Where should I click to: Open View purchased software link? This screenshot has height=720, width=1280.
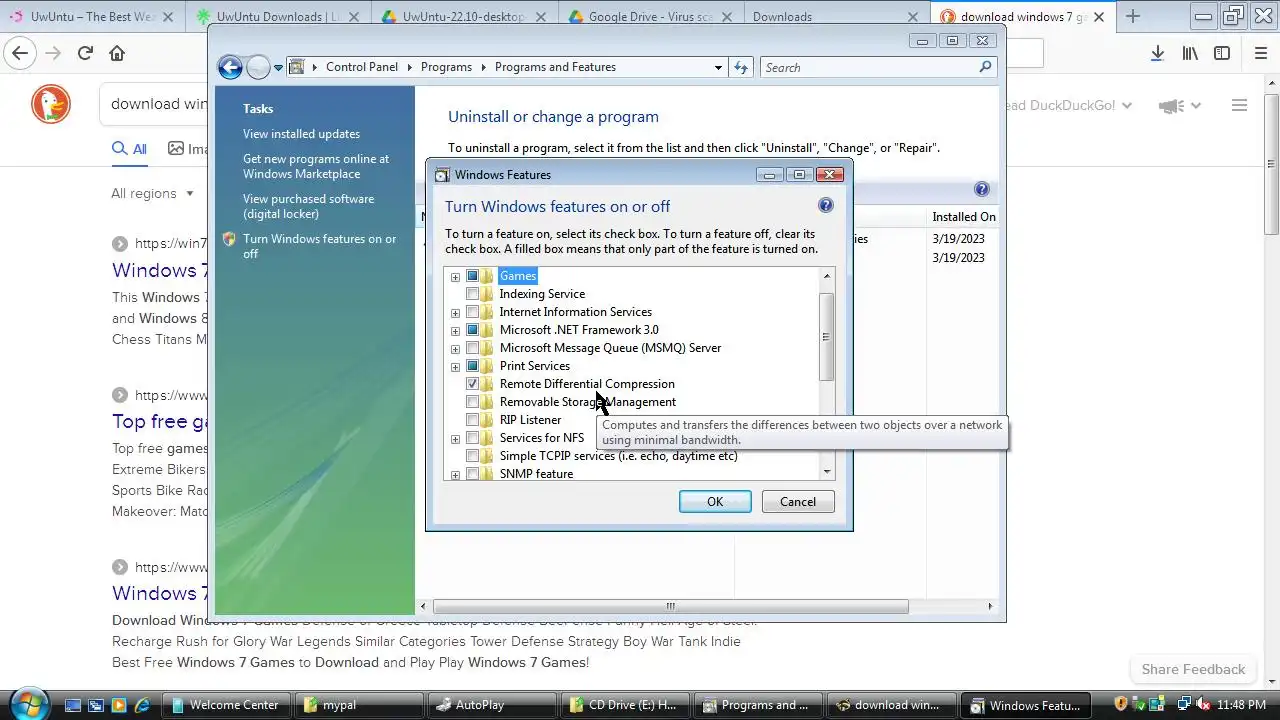[x=308, y=206]
